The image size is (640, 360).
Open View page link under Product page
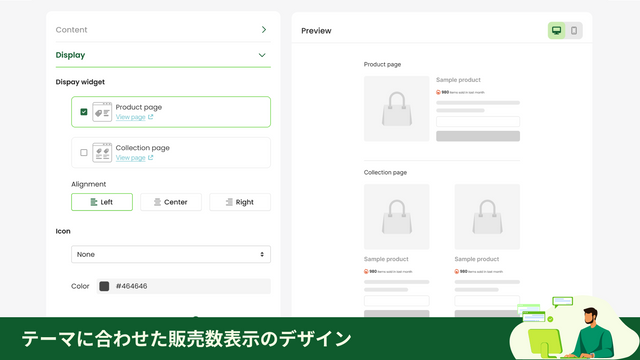pyautogui.click(x=130, y=117)
